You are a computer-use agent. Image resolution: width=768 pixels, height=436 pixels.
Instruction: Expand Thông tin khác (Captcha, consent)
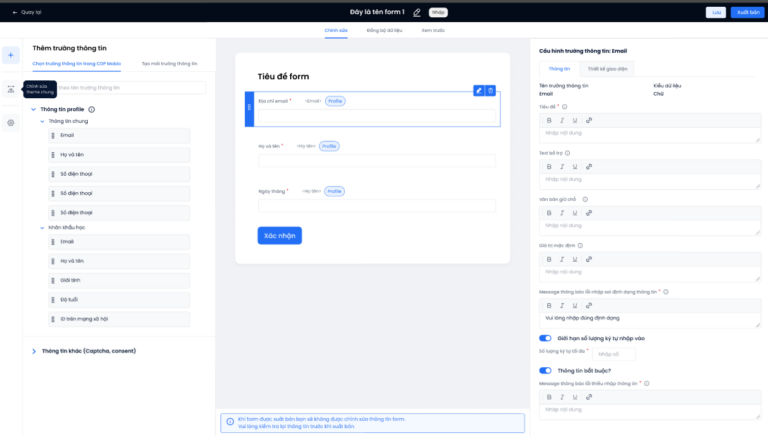34,351
